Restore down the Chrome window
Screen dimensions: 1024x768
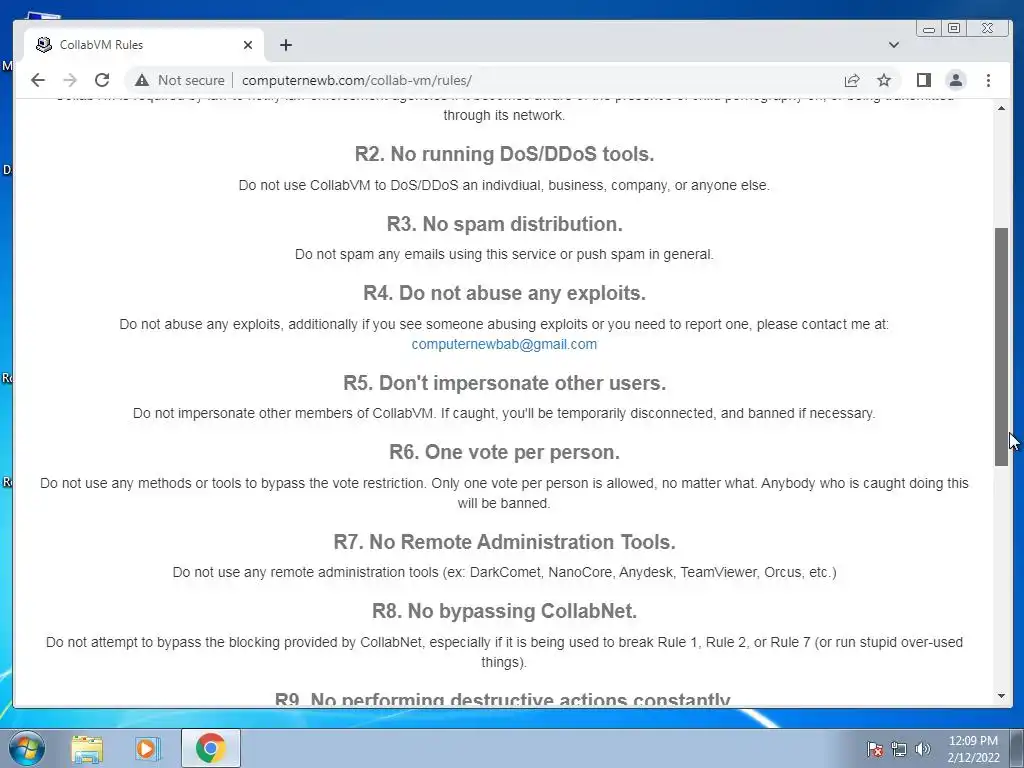(x=953, y=28)
